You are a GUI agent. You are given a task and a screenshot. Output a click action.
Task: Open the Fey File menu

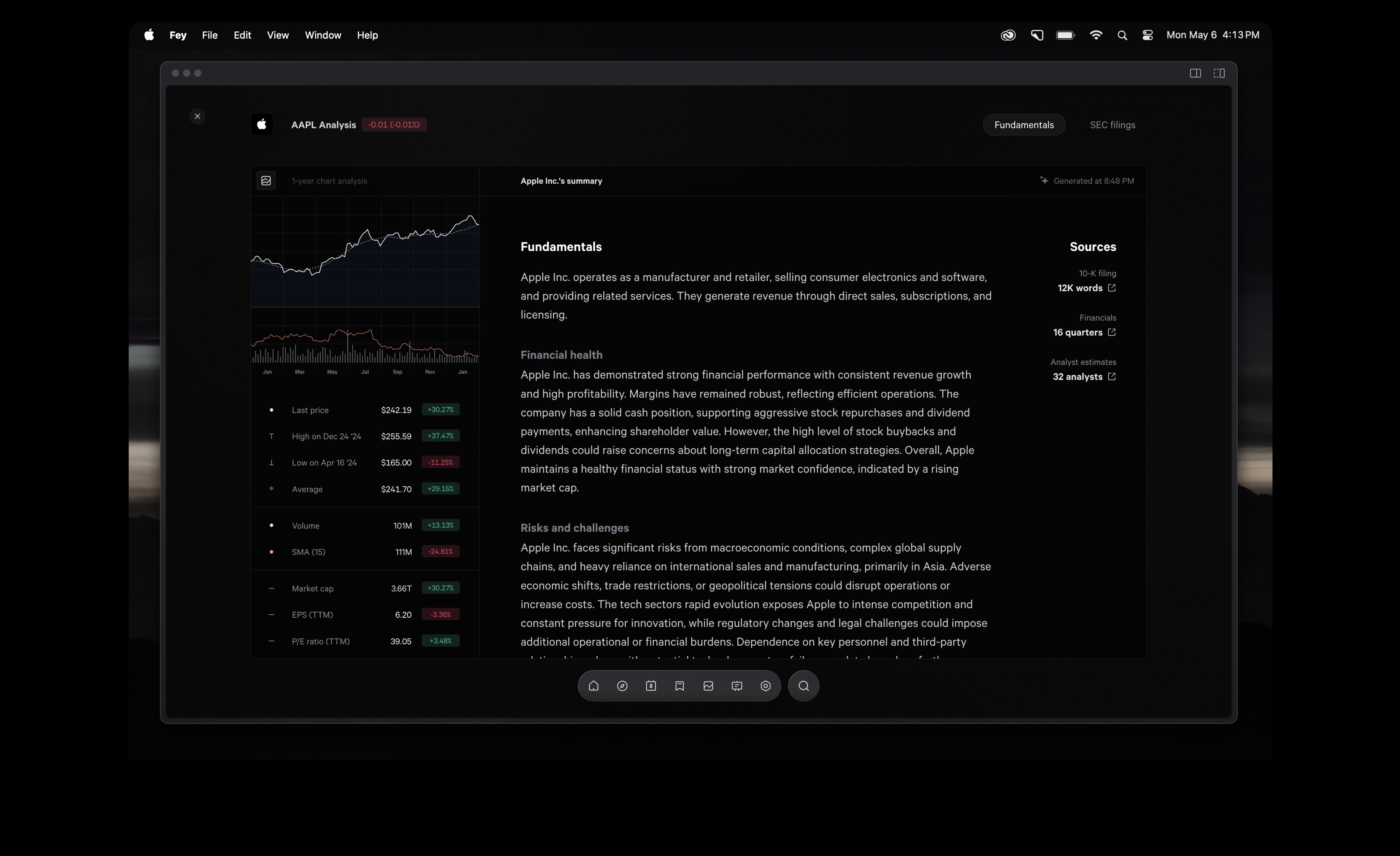pos(209,35)
